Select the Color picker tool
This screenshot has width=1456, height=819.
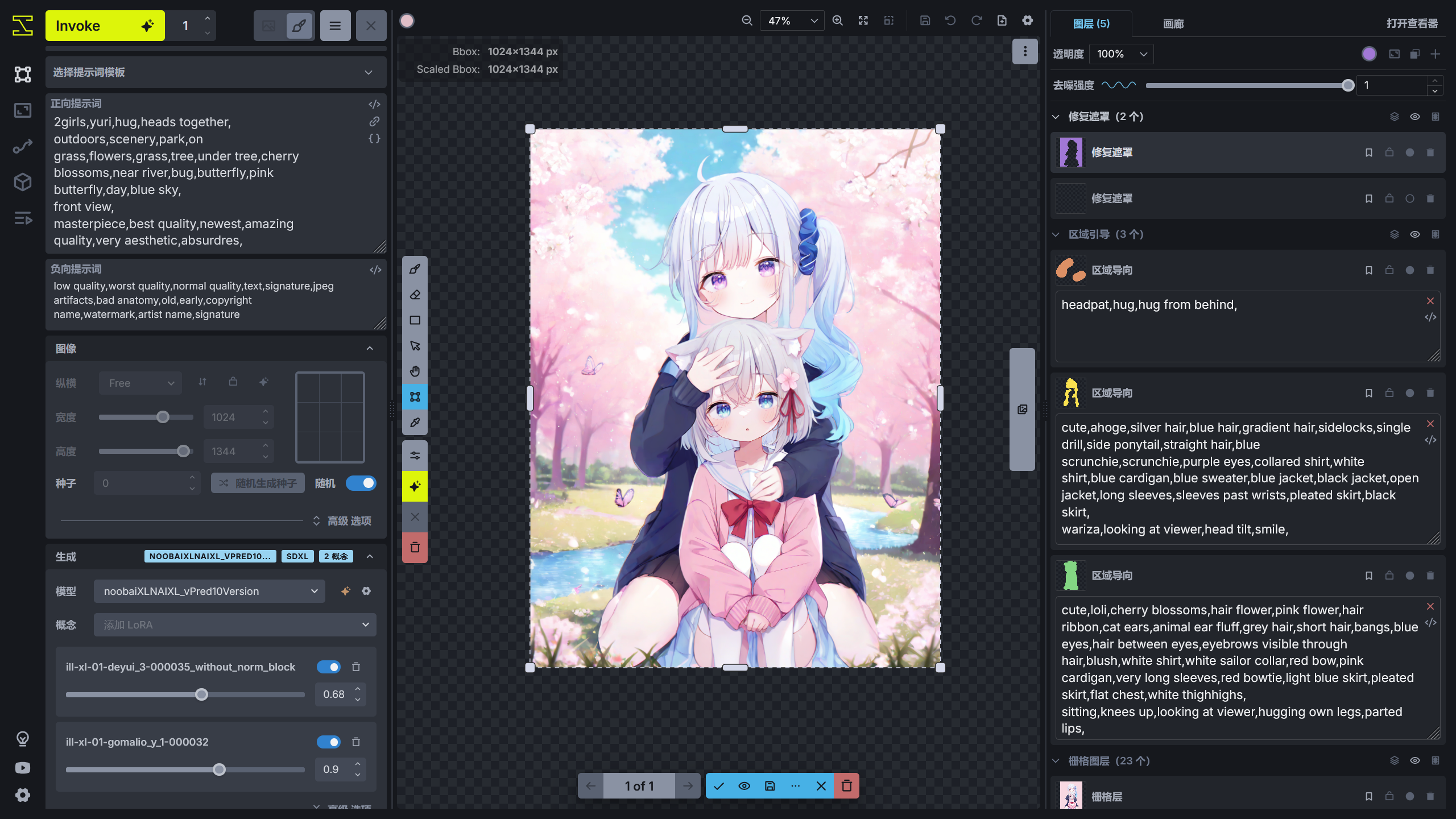415,423
